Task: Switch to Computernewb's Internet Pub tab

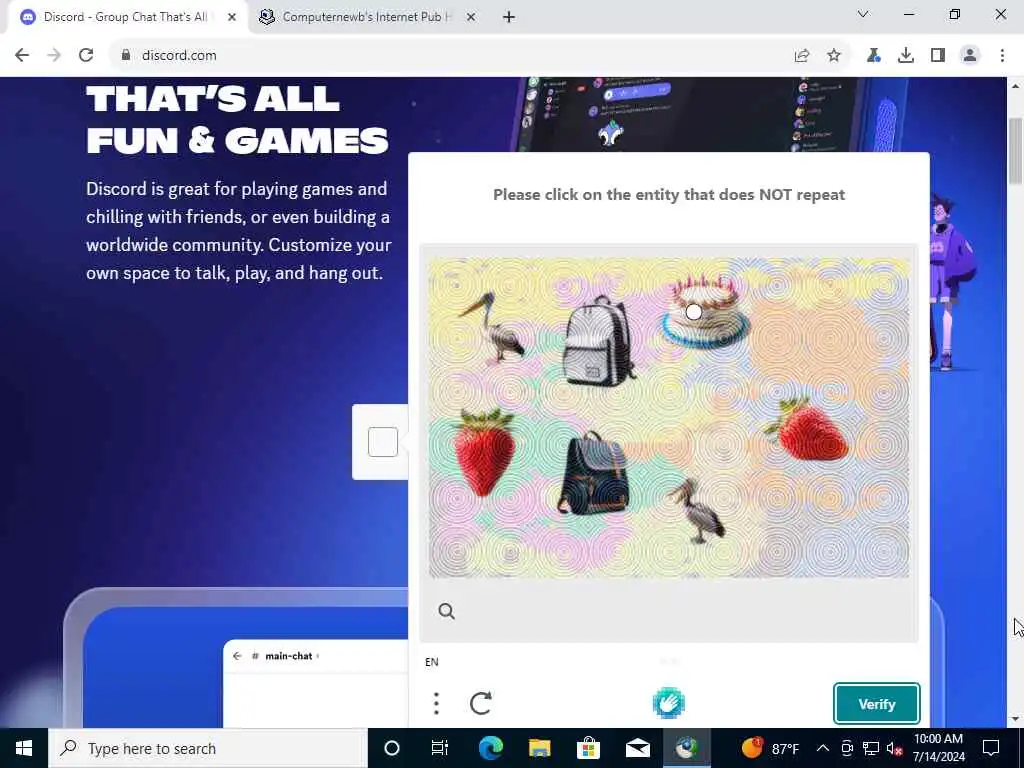Action: 367,17
